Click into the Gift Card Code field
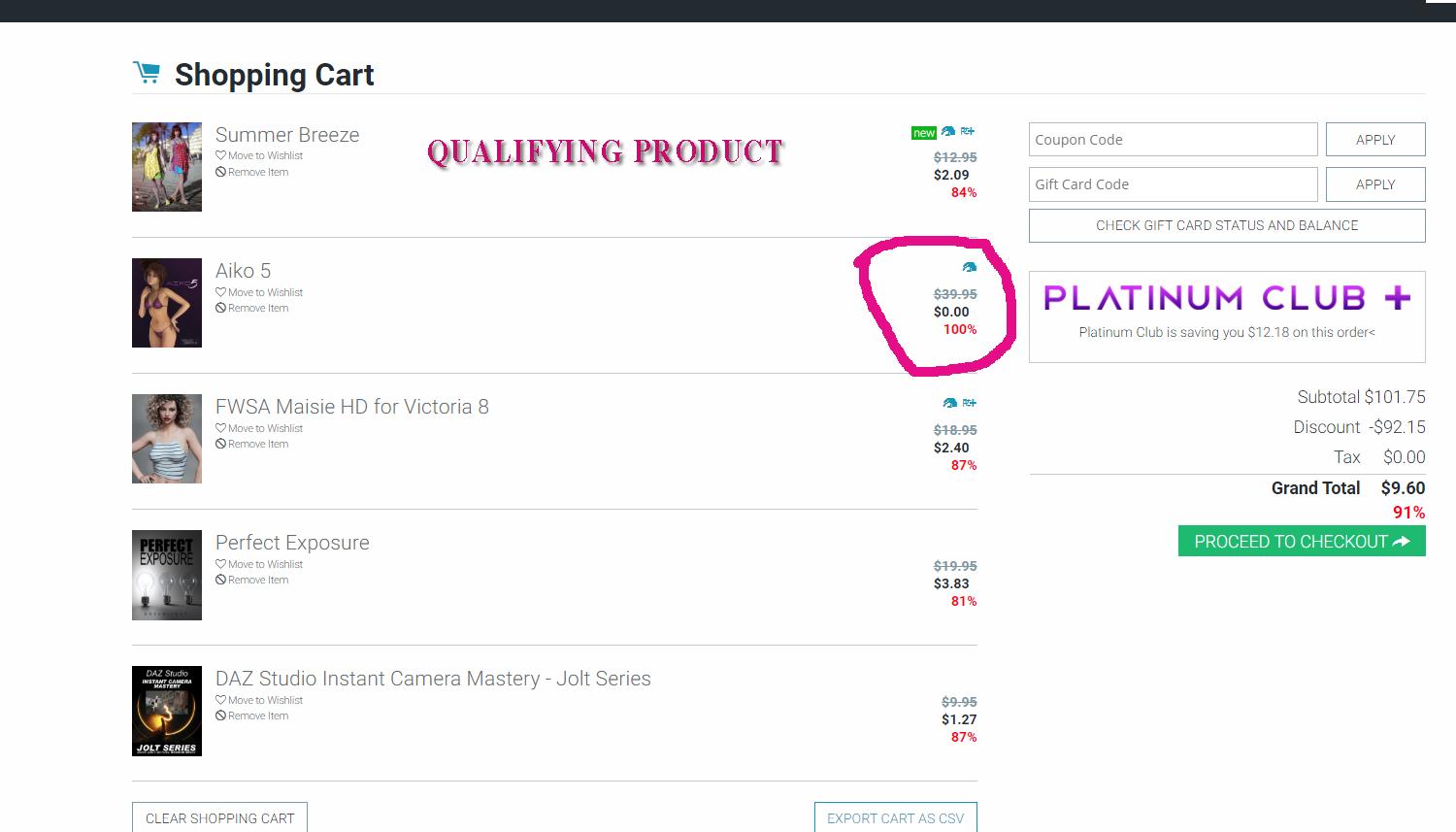Viewport: 1456px width, 832px height. pyautogui.click(x=1173, y=184)
